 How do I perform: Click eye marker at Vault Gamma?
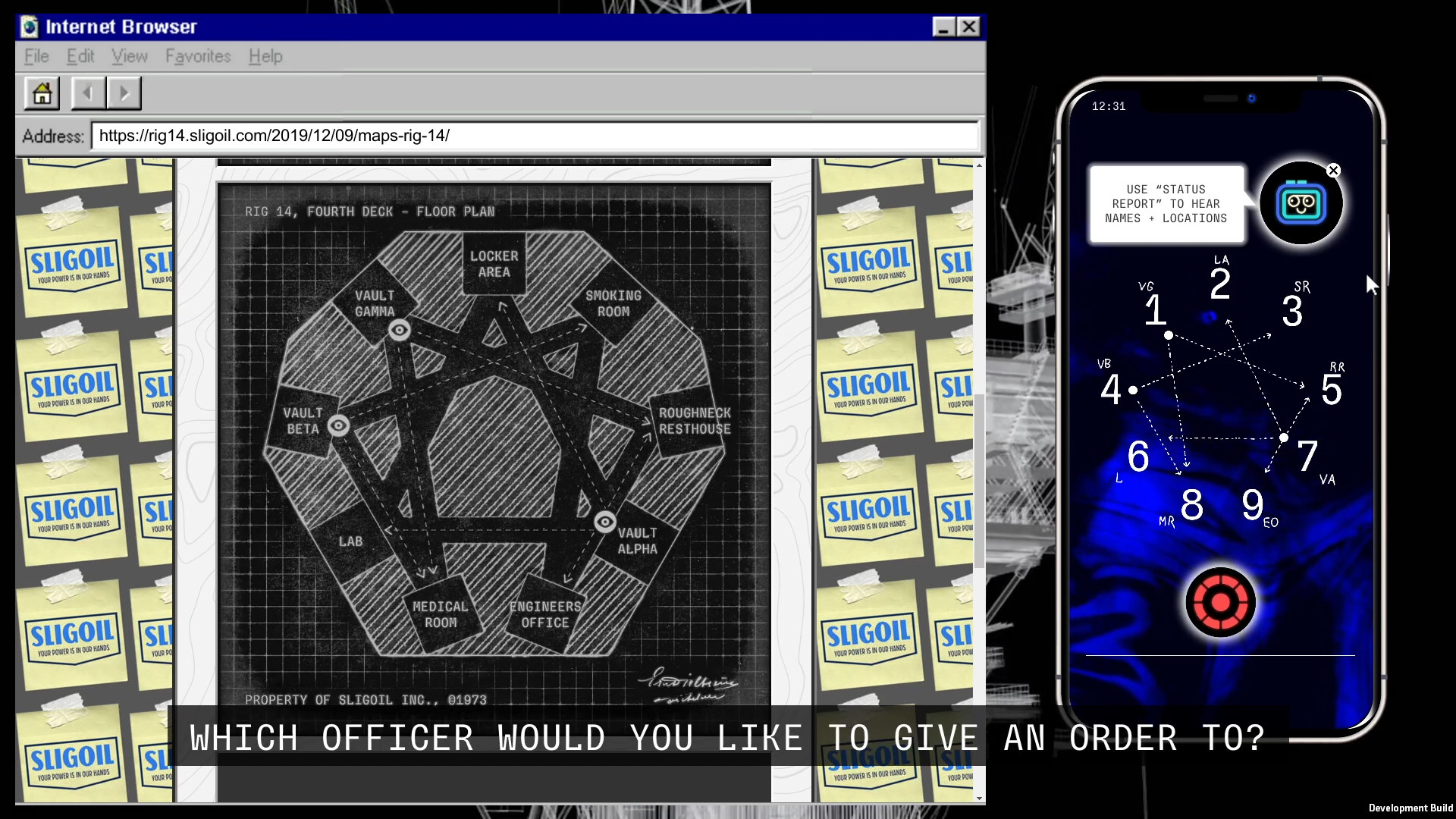400,330
